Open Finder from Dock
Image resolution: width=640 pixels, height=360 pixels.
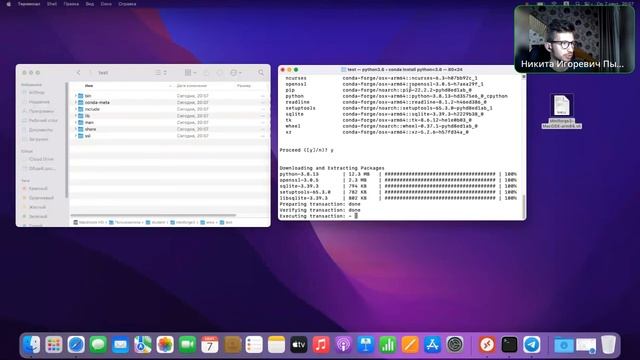click(x=31, y=345)
